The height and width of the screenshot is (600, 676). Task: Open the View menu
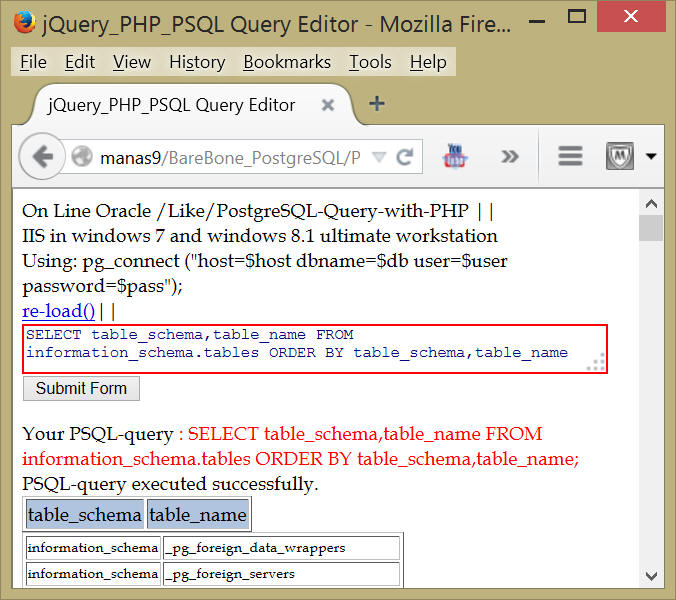[131, 62]
